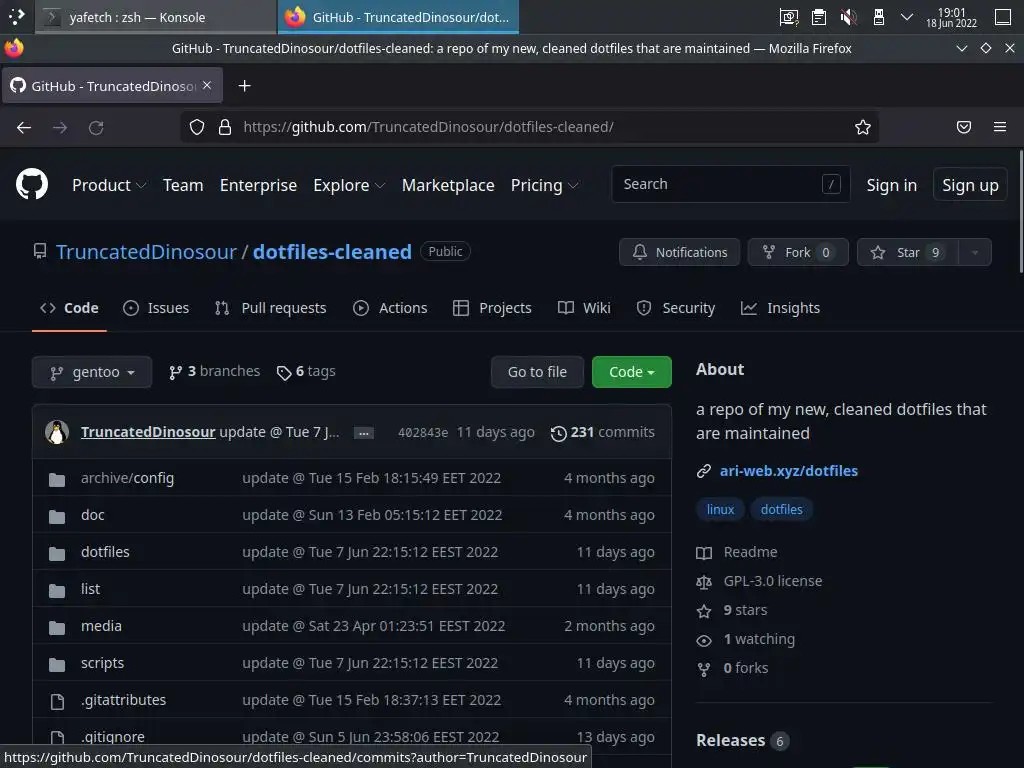Open the 231 commits history link

(602, 432)
